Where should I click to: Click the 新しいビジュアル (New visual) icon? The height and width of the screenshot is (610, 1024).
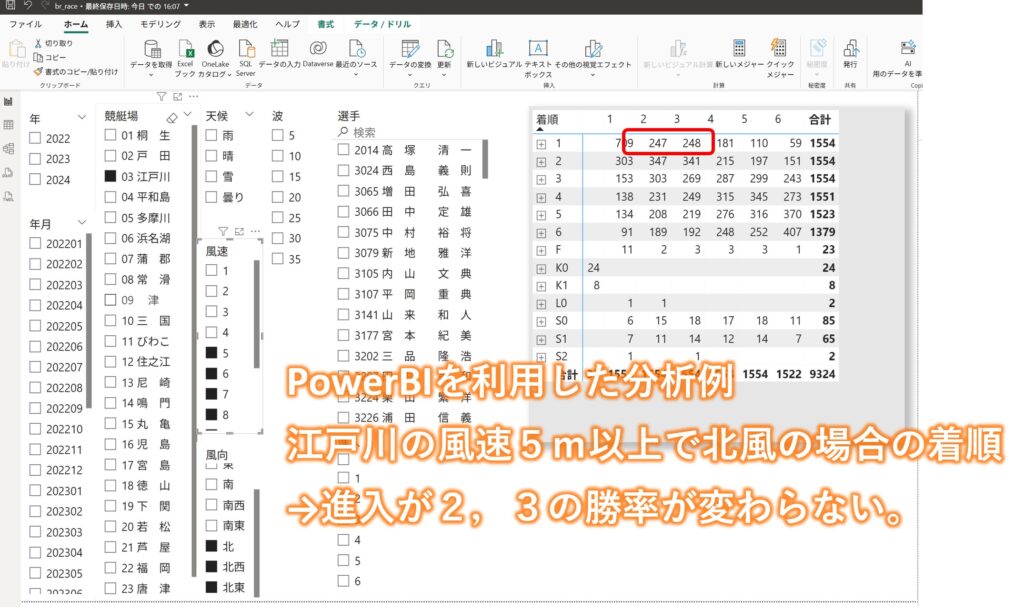coord(494,49)
